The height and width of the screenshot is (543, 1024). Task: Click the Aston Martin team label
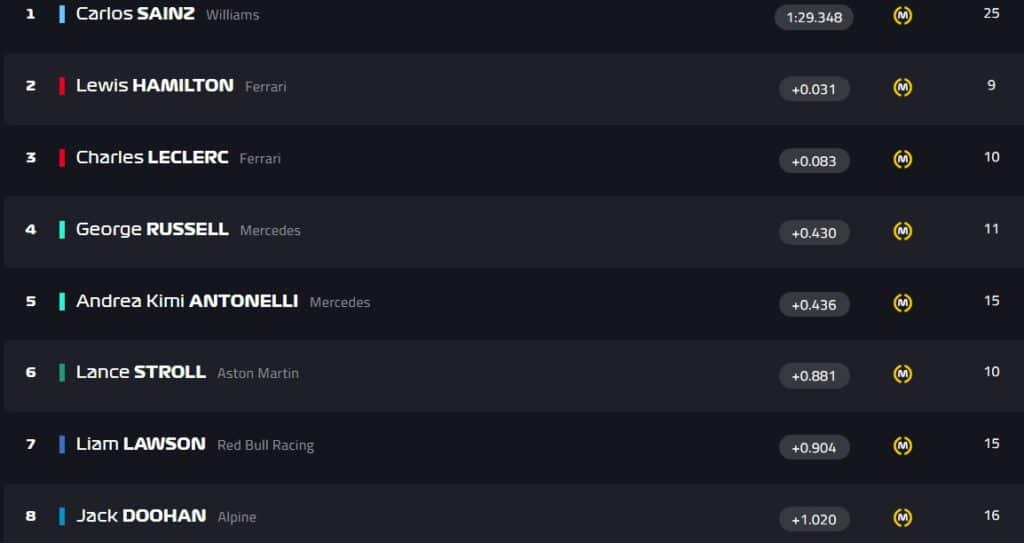[x=257, y=374]
